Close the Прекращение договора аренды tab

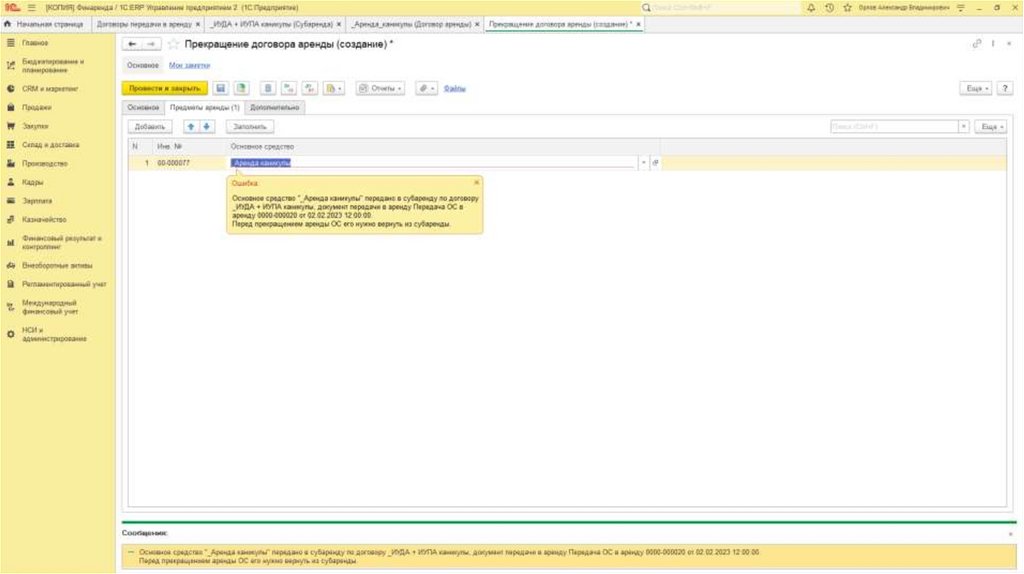point(639,24)
